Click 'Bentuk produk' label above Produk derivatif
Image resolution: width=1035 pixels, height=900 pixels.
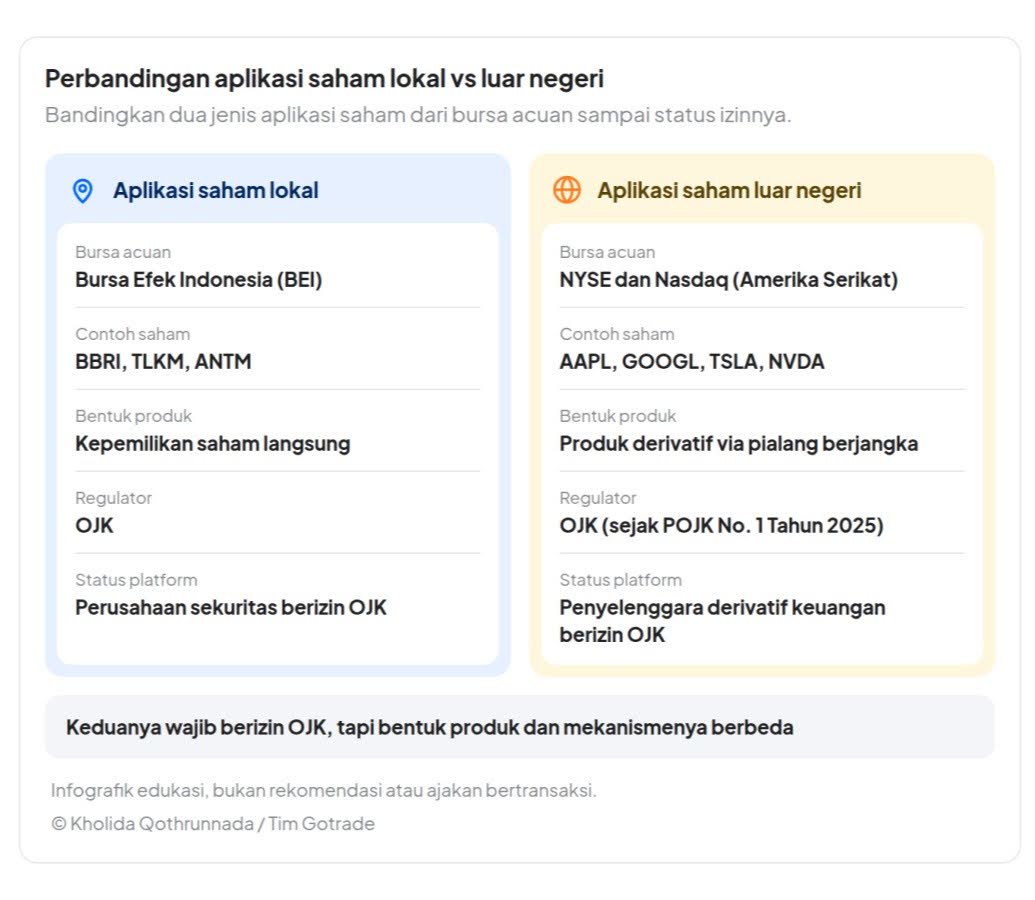click(x=618, y=416)
